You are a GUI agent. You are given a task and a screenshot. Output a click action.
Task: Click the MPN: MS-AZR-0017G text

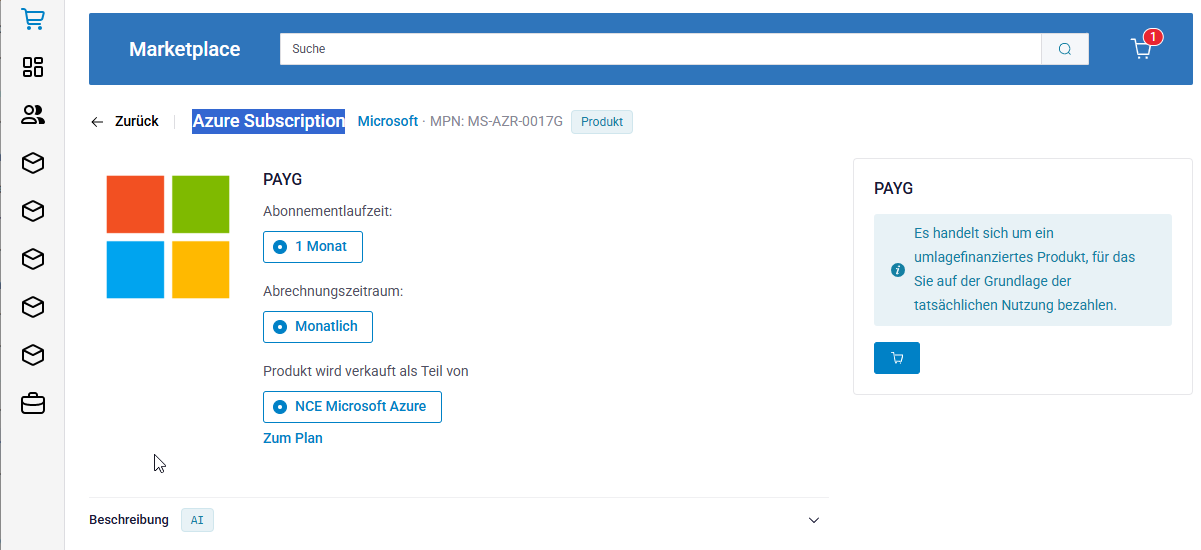(x=496, y=122)
